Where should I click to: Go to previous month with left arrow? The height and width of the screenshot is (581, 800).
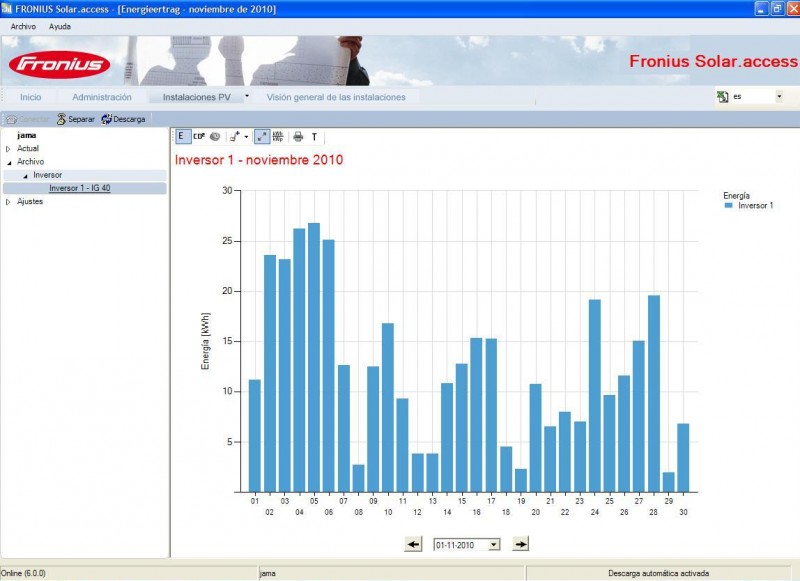click(x=413, y=544)
